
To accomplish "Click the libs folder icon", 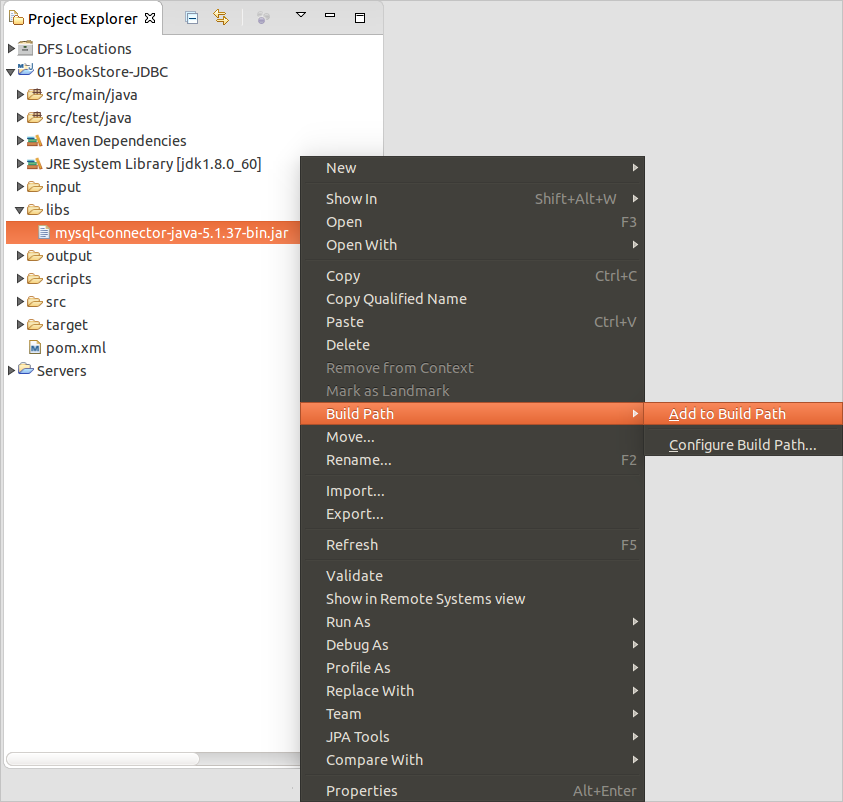I will tap(35, 210).
